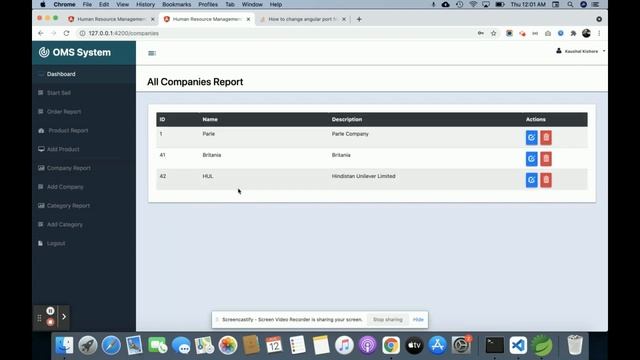Screen dimensions: 640x360
Task: Click the Description column header
Action: click(347, 120)
